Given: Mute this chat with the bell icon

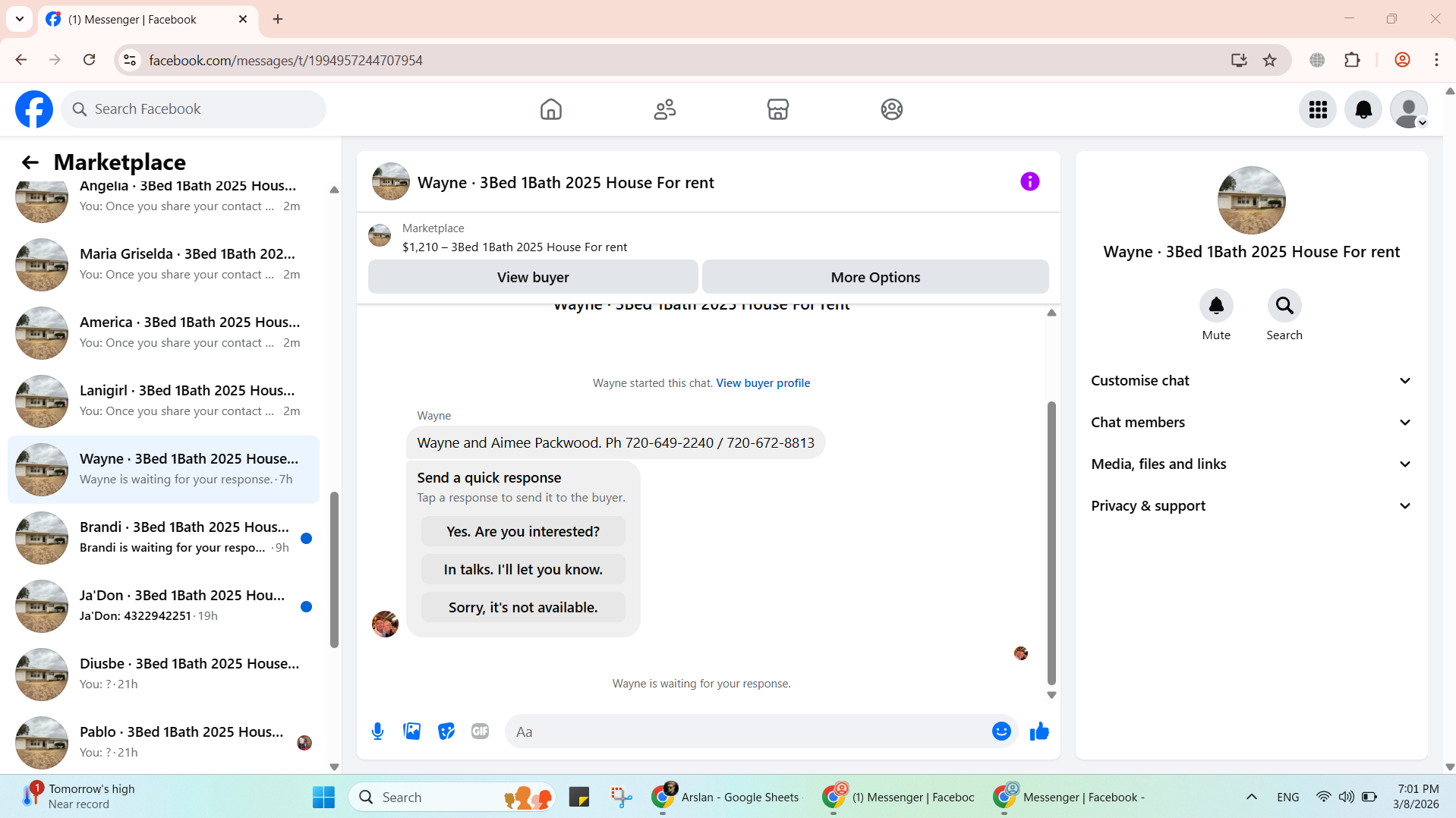Looking at the screenshot, I should click(x=1216, y=306).
